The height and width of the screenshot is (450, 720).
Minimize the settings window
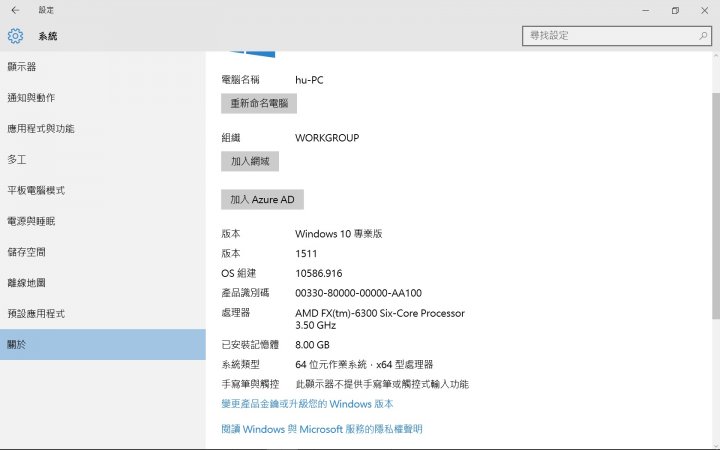pyautogui.click(x=646, y=10)
